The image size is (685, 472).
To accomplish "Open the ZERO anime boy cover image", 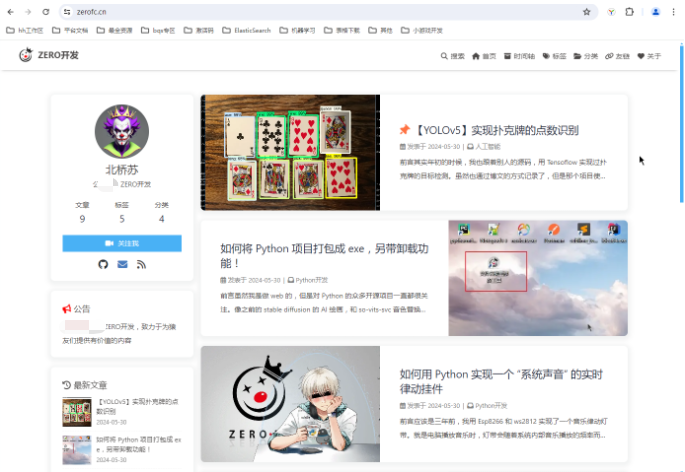I will point(291,404).
